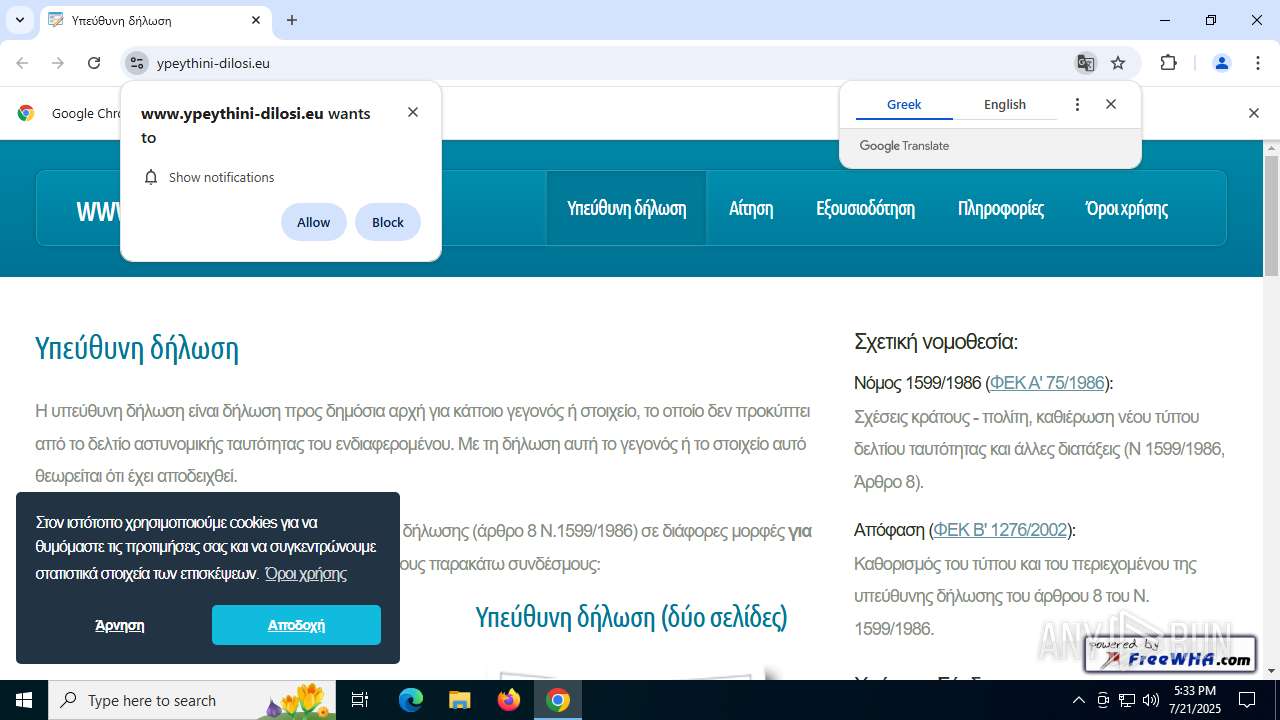
Task: Close the Google Translate popup
Action: click(x=1111, y=104)
